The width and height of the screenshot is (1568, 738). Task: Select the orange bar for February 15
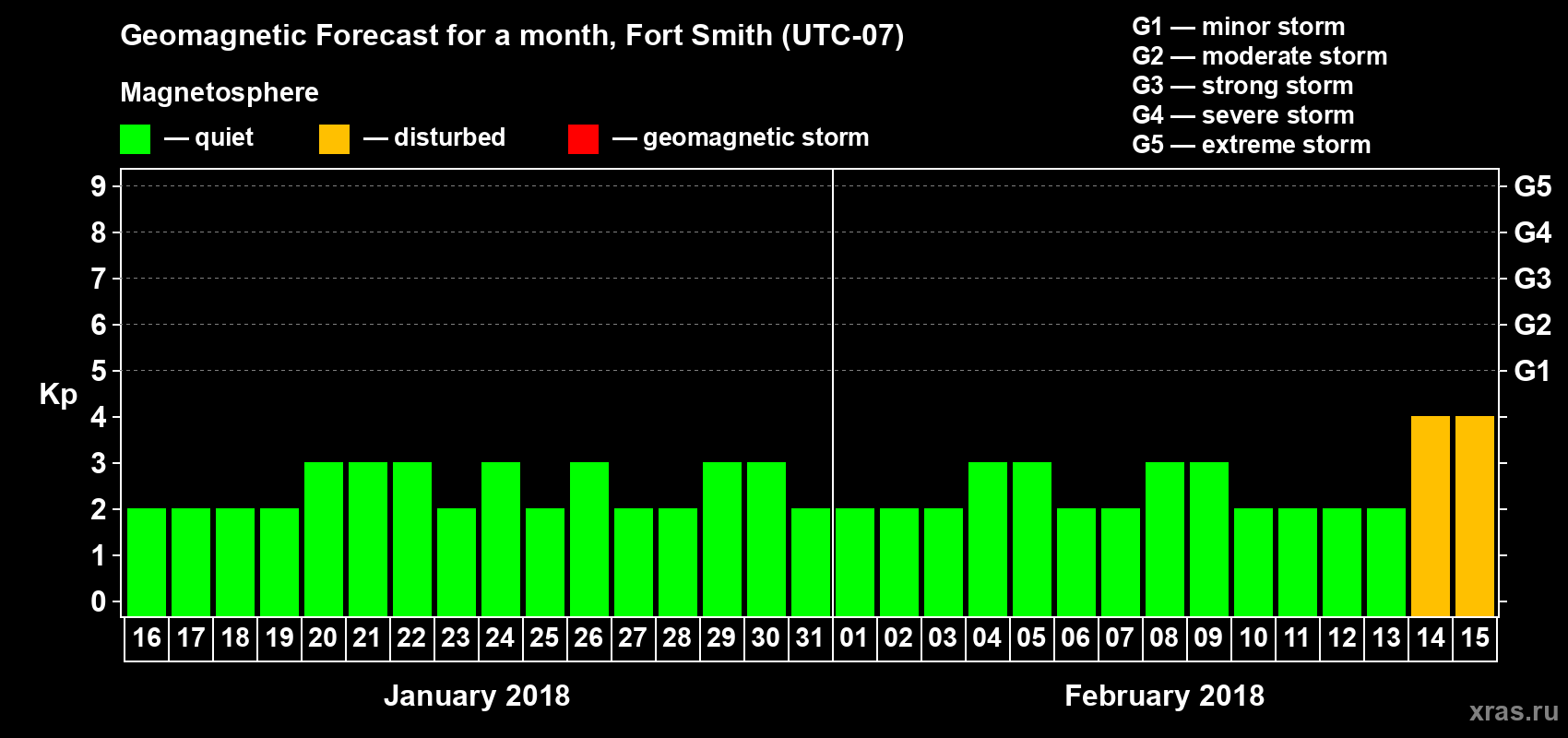point(1475,516)
